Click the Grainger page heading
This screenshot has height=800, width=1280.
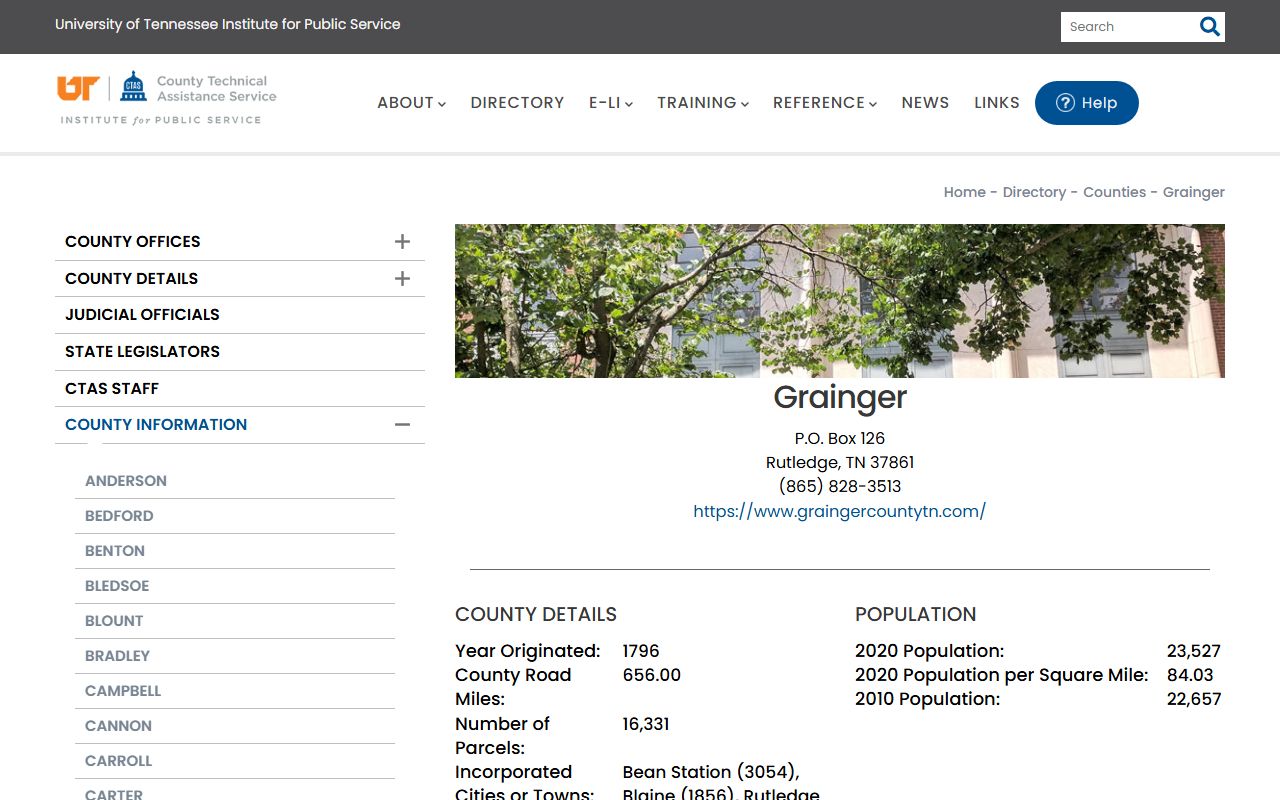pos(840,397)
